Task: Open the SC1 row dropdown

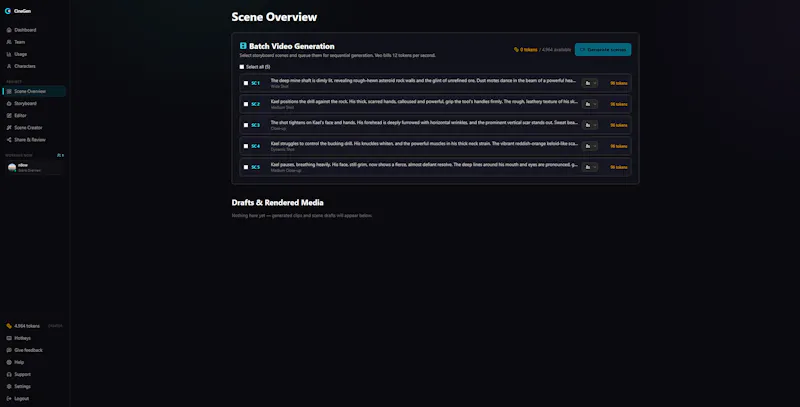Action: click(x=590, y=83)
